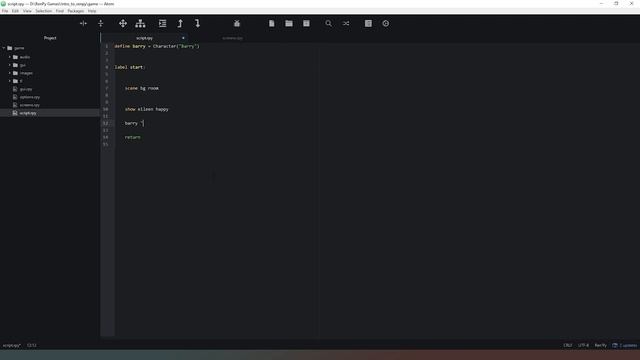
Task: Open screens.rpy in the project tree
Action: click(30, 105)
